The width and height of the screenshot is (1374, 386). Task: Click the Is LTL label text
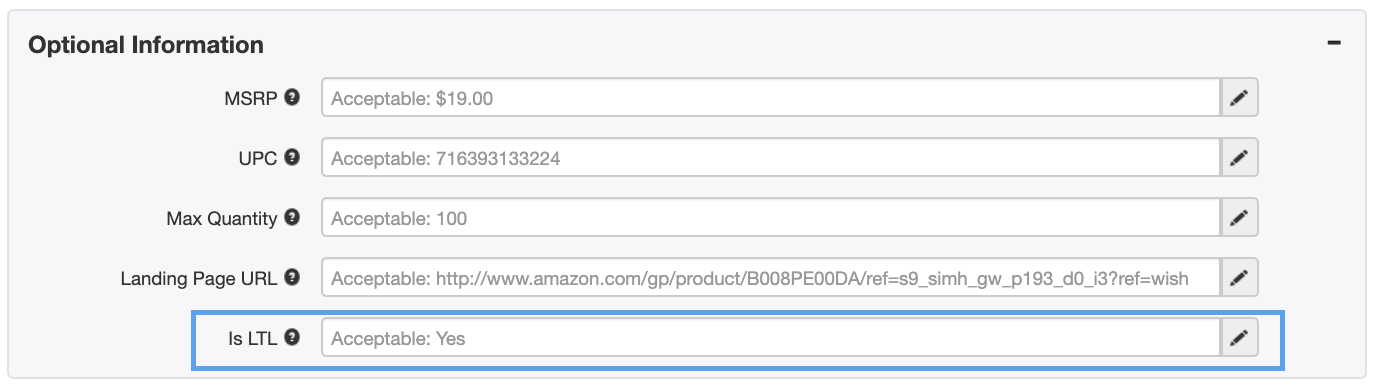[x=252, y=338]
